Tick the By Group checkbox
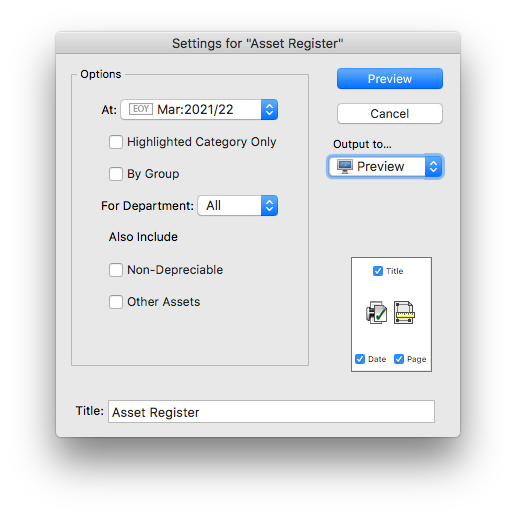 (116, 174)
